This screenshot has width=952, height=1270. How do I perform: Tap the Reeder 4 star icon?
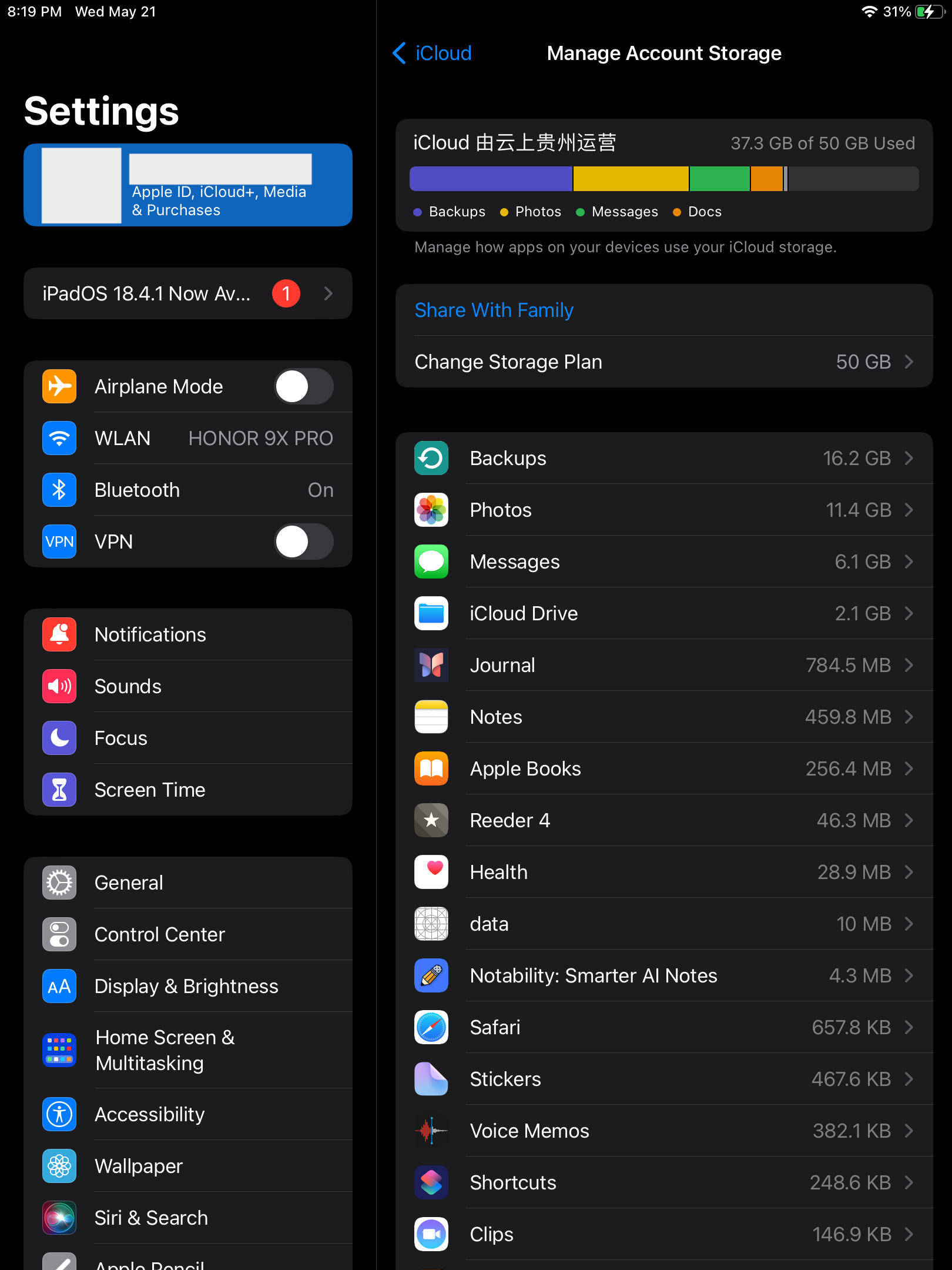[x=431, y=820]
